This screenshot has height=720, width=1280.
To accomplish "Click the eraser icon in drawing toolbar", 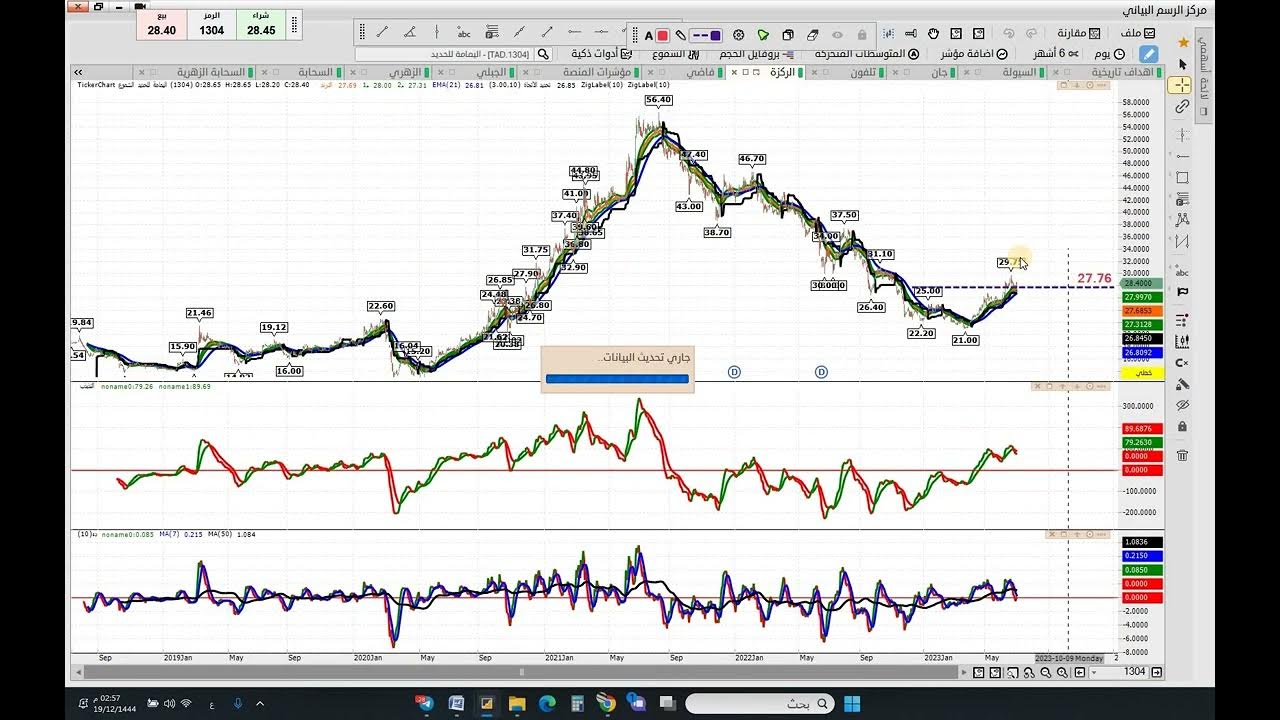I will pyautogui.click(x=812, y=35).
